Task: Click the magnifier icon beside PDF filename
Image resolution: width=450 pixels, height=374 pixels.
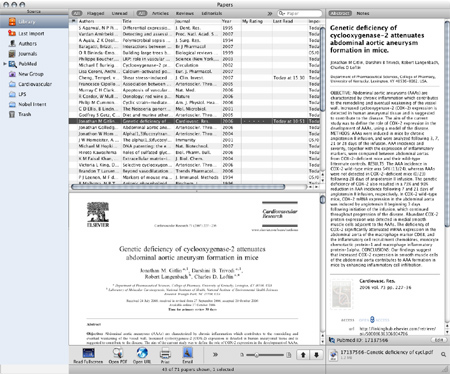Action: coord(443,355)
